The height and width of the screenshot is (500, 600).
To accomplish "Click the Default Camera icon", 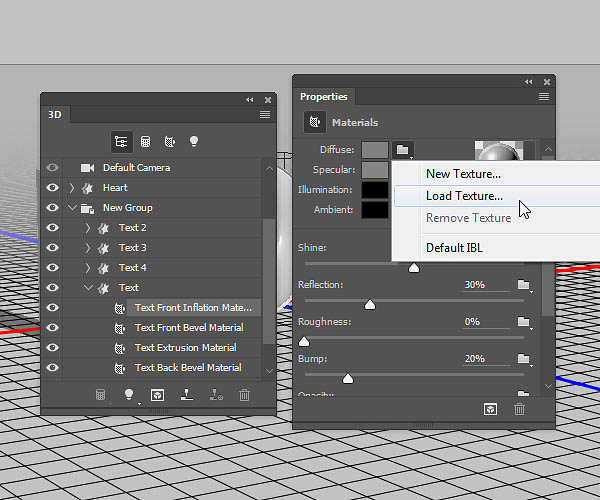I will pos(87,168).
